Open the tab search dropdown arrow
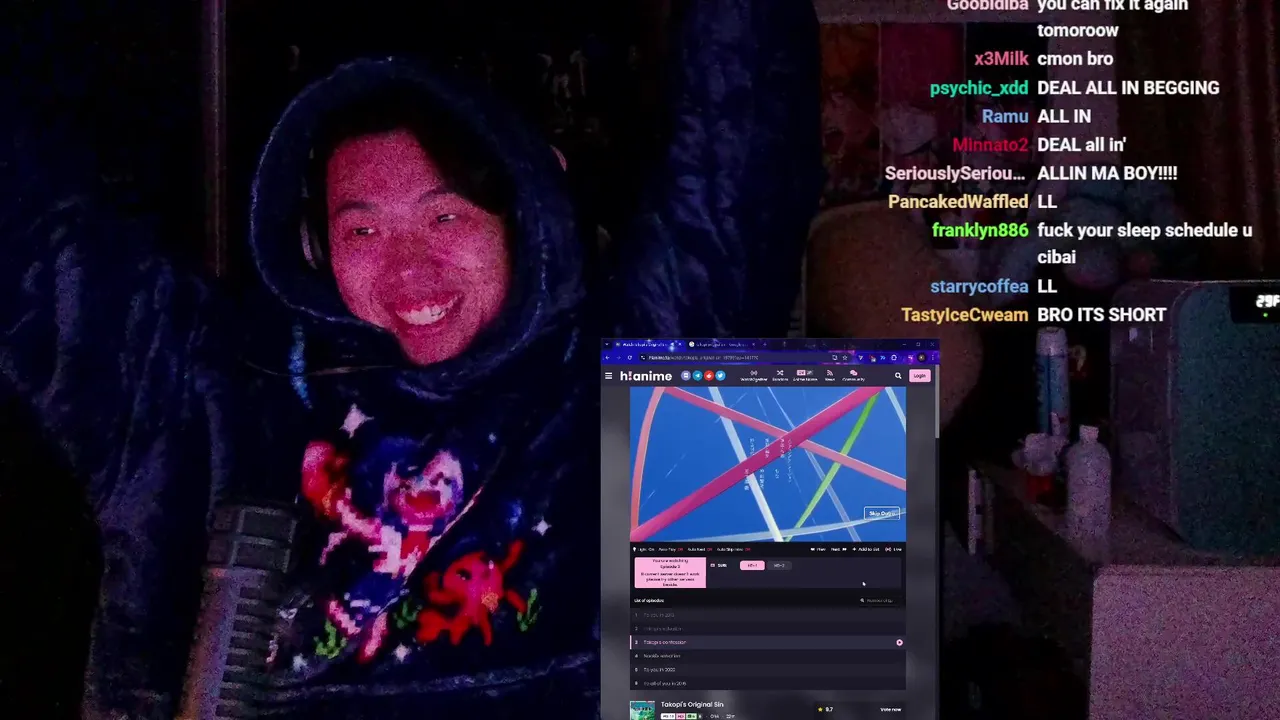 (x=606, y=344)
